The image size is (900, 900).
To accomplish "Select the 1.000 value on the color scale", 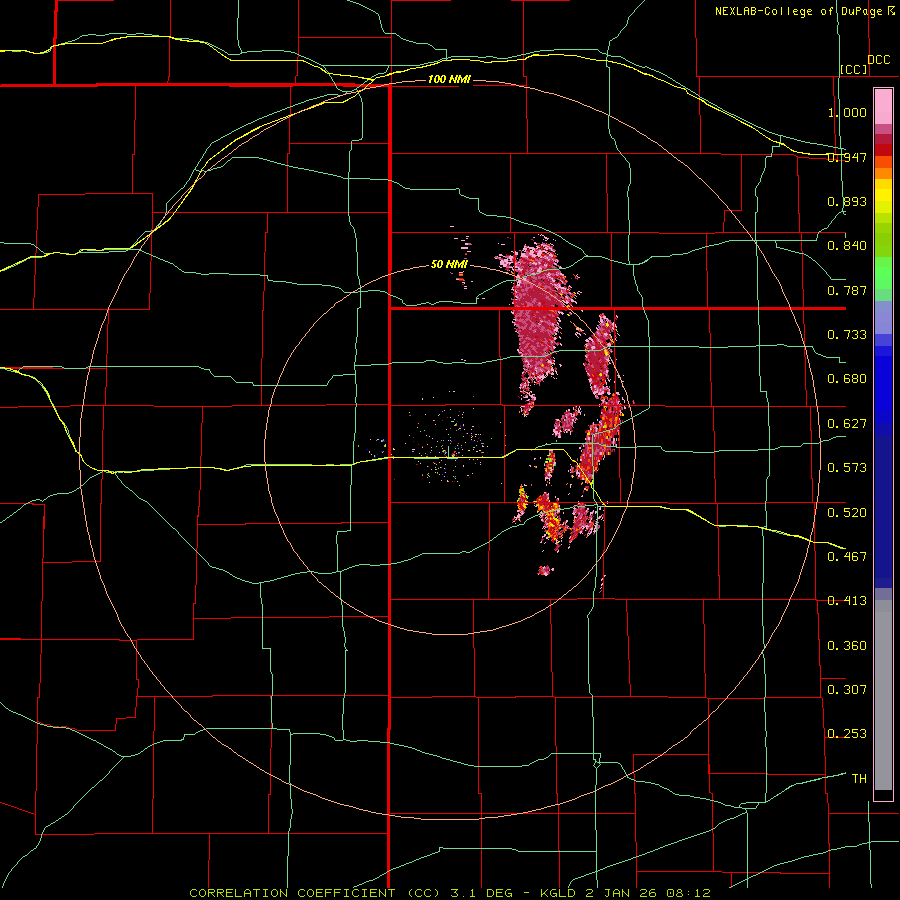I will tap(847, 112).
